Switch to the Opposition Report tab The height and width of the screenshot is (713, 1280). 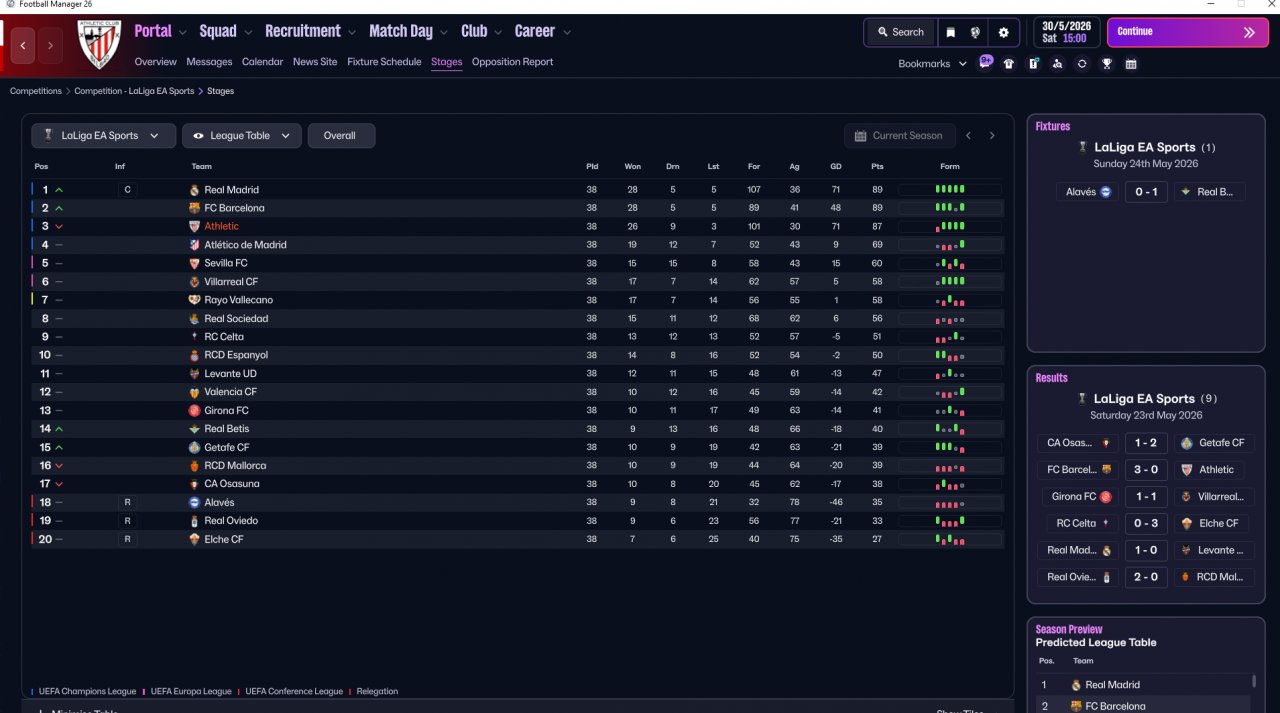pos(512,62)
